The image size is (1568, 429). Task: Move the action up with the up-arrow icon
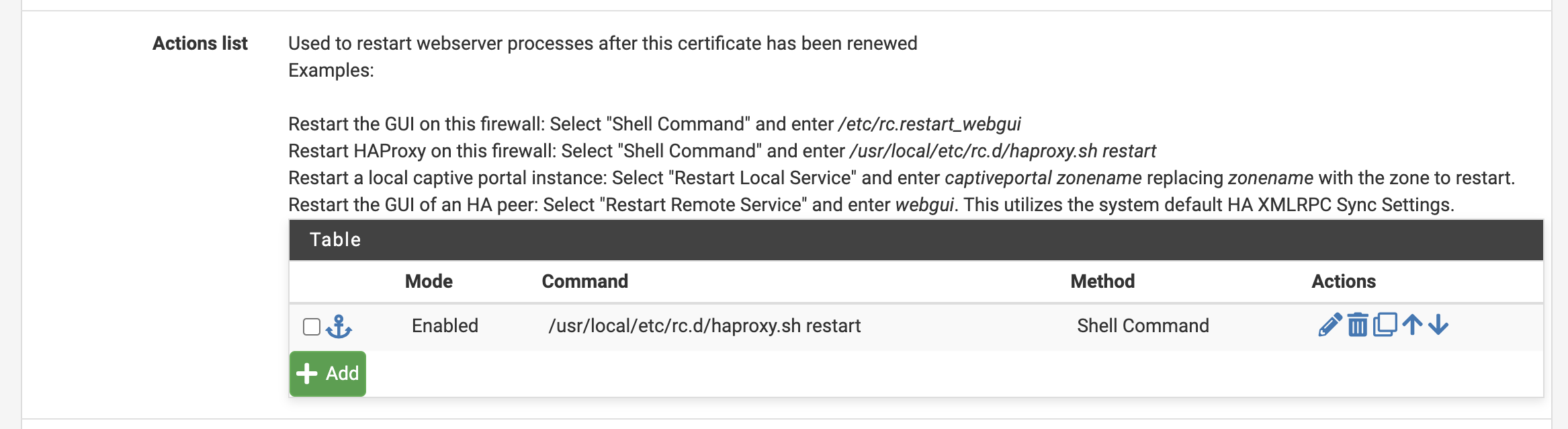[x=1412, y=325]
